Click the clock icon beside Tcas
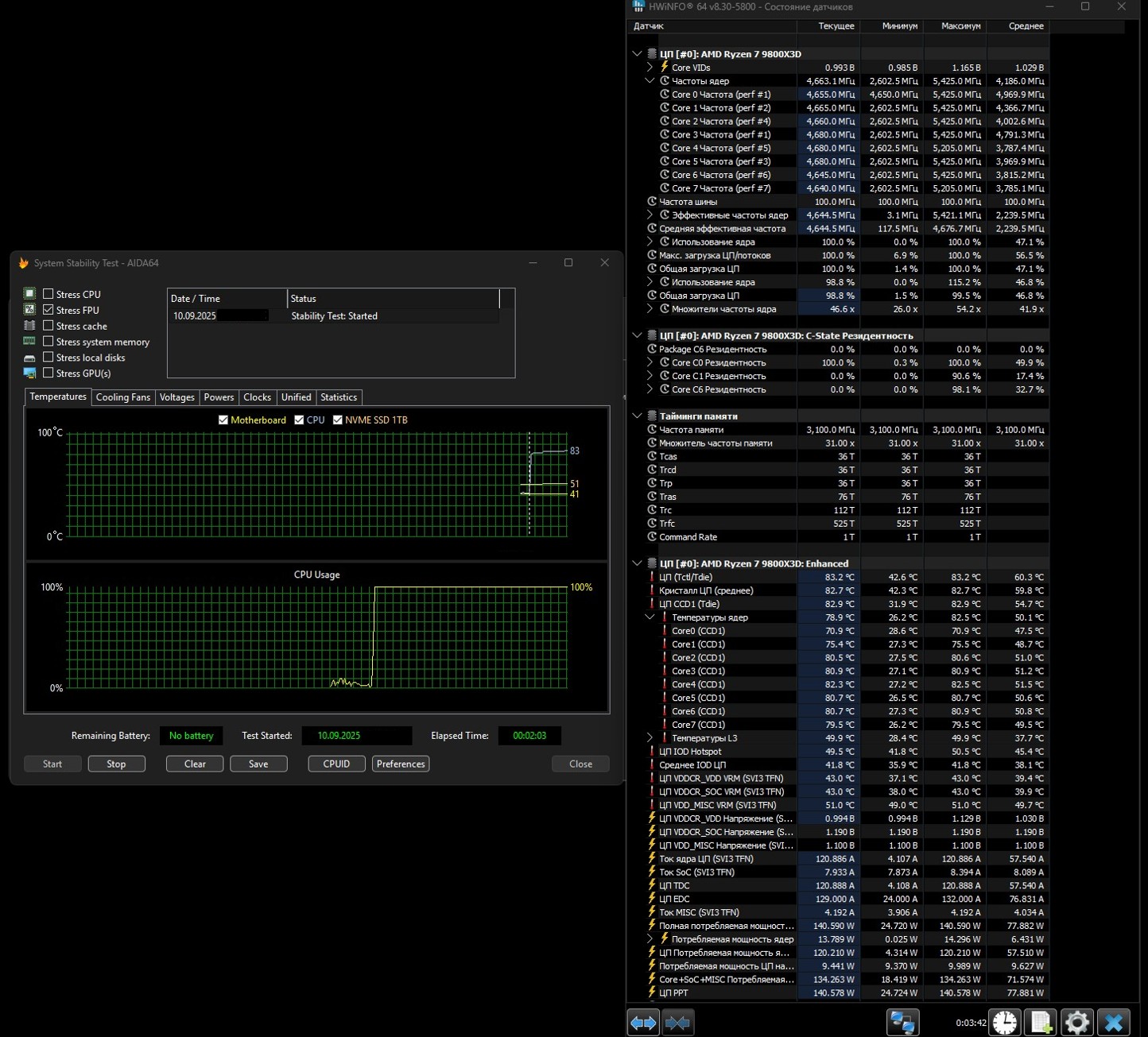 point(652,456)
